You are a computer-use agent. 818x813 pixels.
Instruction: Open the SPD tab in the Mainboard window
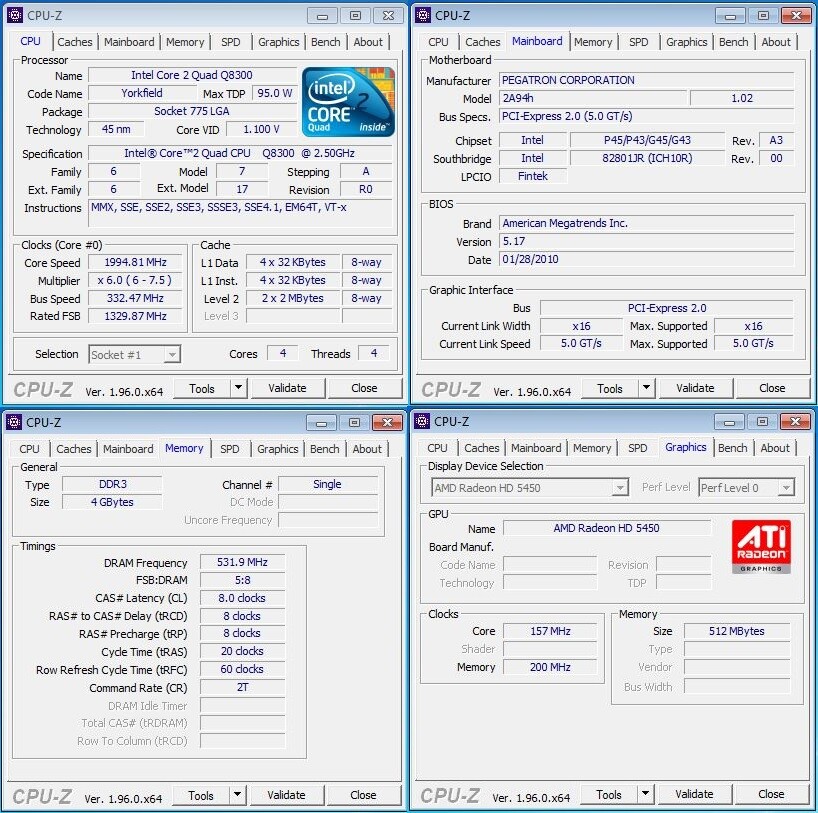(639, 42)
